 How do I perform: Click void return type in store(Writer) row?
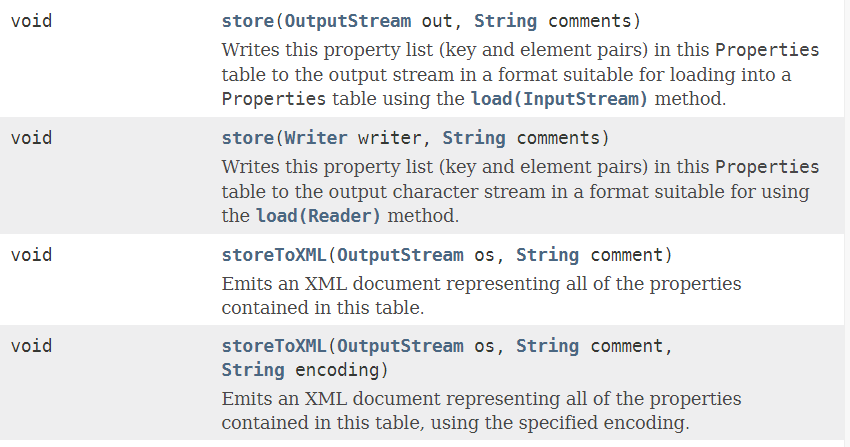click(x=32, y=137)
